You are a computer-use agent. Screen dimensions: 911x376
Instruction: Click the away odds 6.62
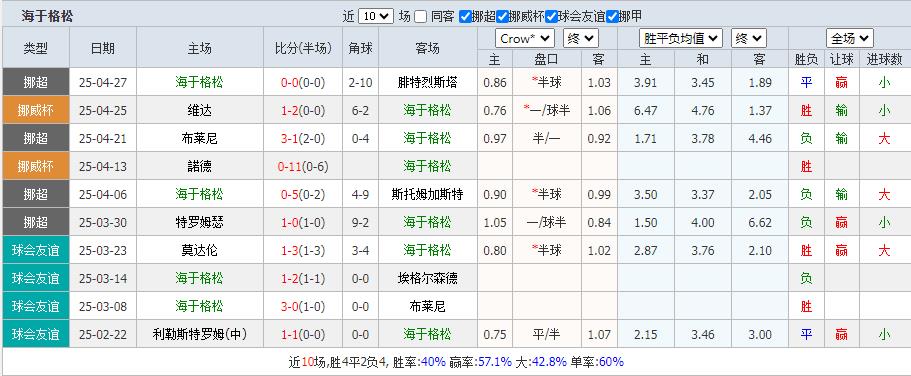click(760, 222)
